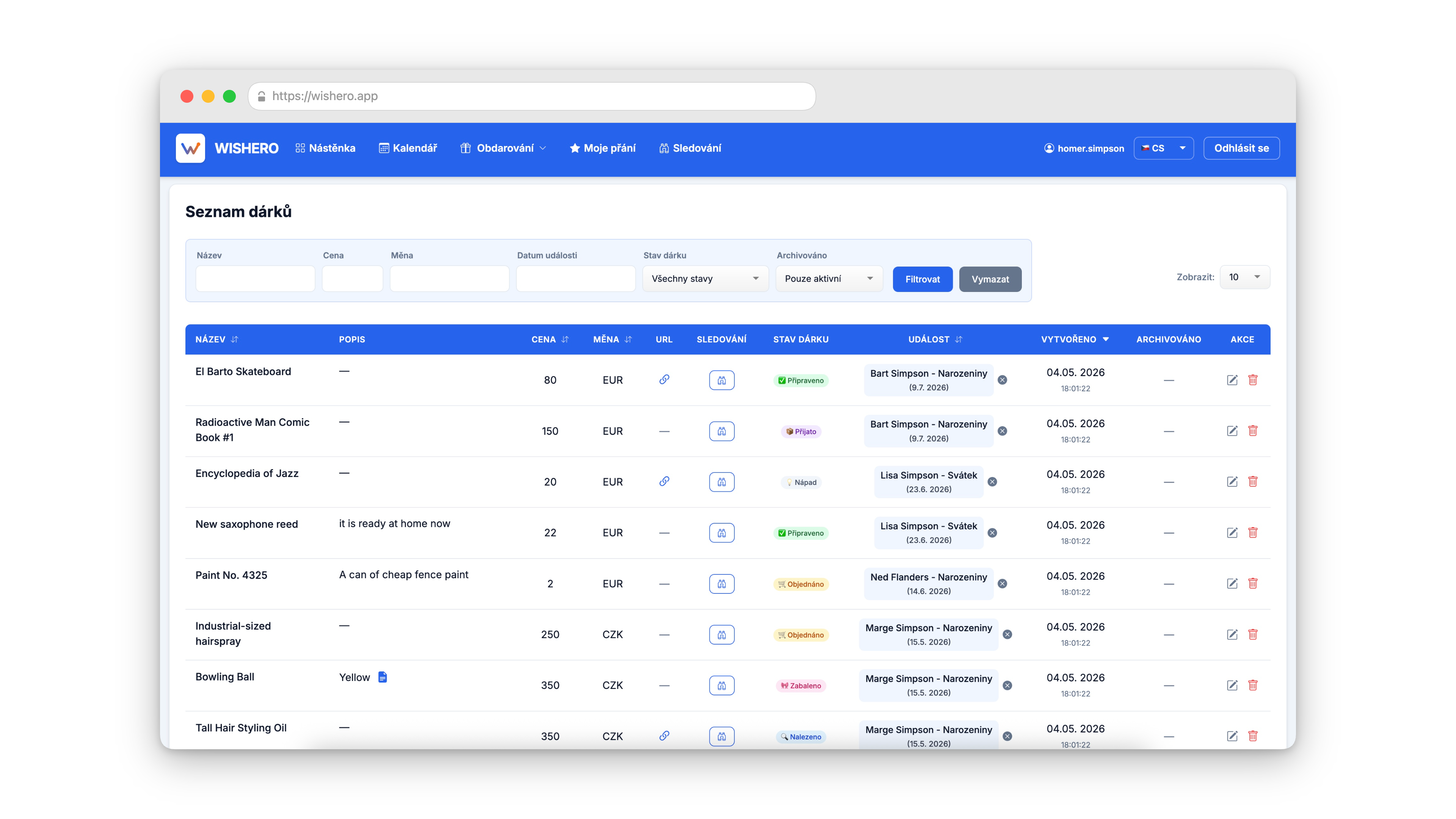Screen dimensions: 1456x819
Task: Open the Pouze aktivní archive dropdown
Action: pos(828,279)
